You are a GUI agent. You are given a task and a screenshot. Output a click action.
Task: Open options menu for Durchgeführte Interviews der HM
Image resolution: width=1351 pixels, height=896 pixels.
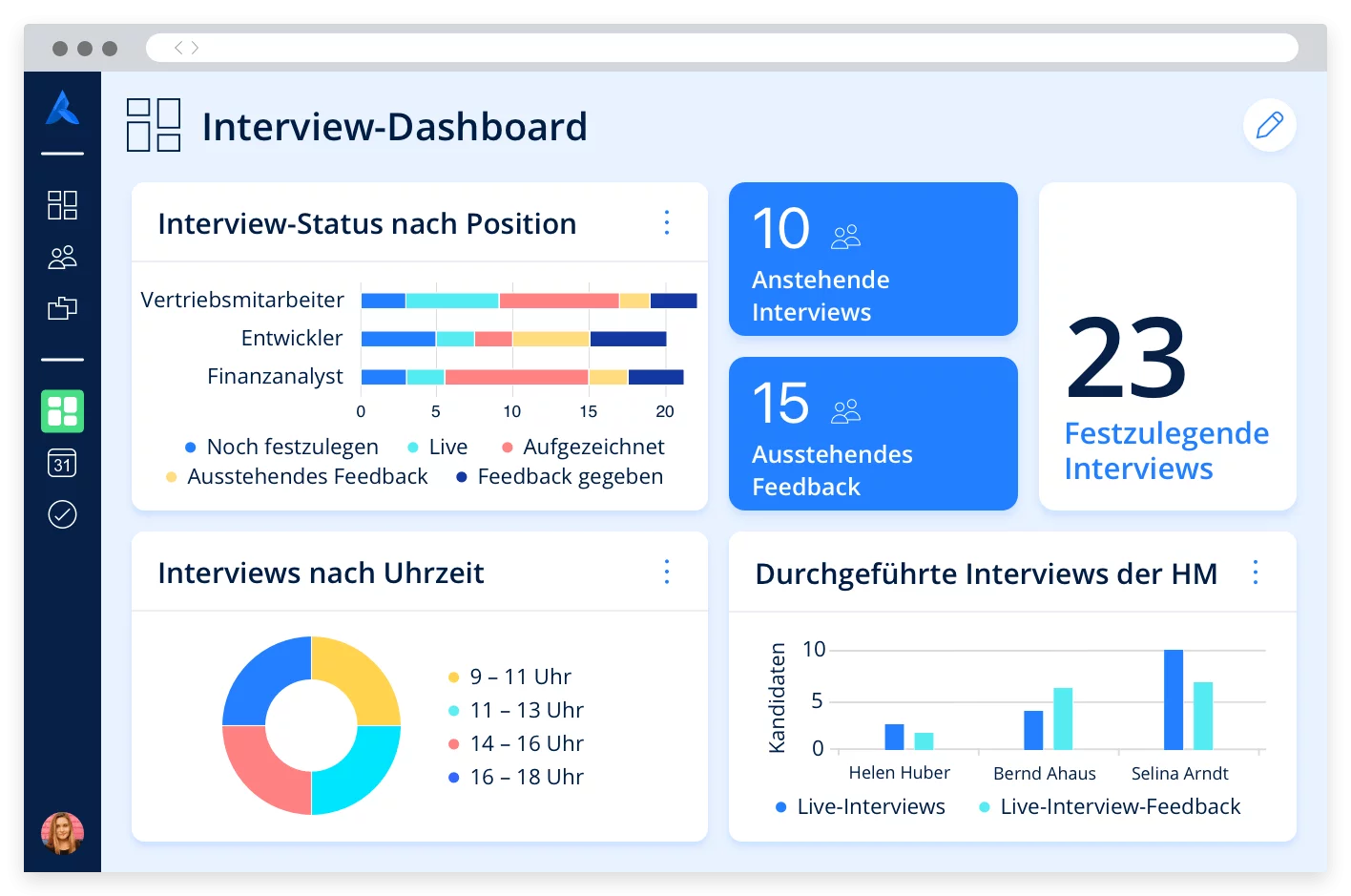pyautogui.click(x=1255, y=573)
